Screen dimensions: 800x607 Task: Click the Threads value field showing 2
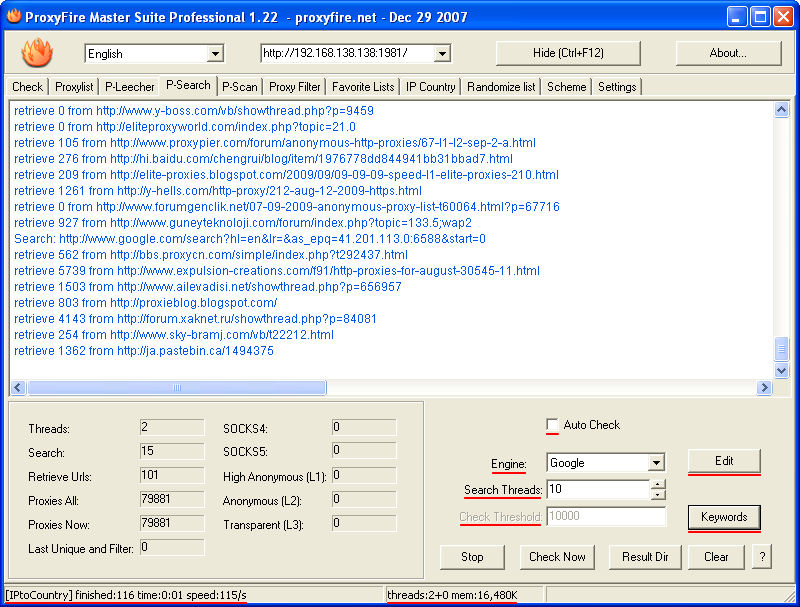pyautogui.click(x=172, y=427)
